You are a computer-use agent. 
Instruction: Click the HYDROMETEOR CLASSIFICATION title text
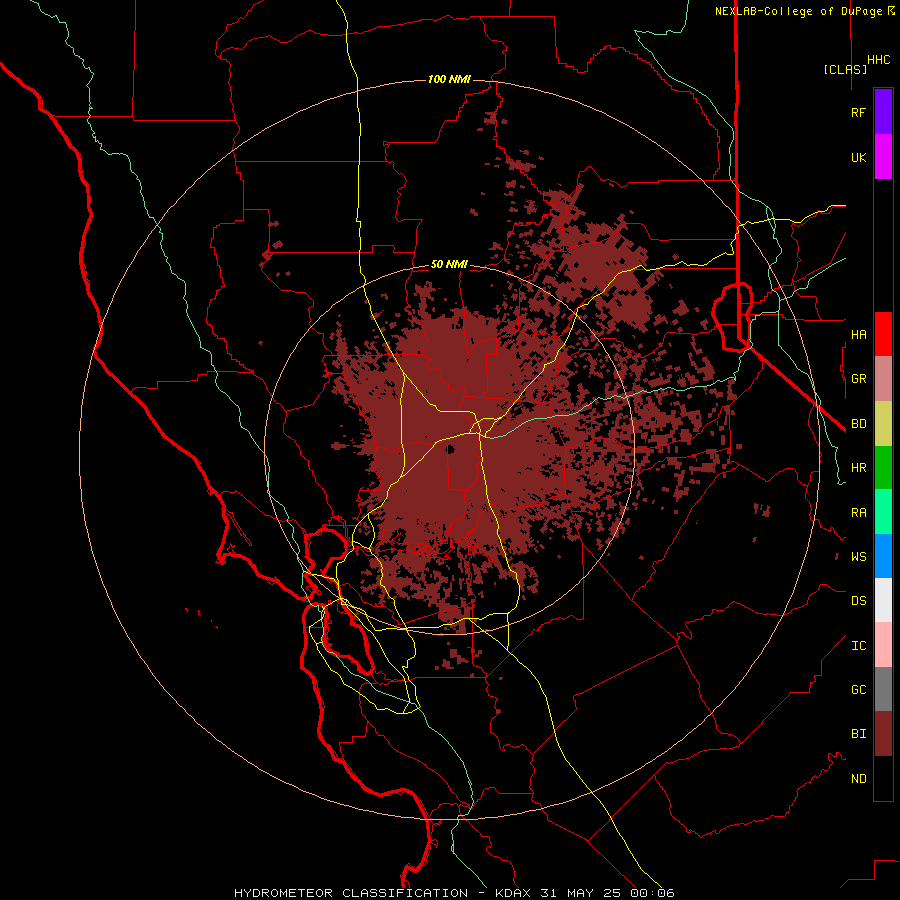click(351, 893)
